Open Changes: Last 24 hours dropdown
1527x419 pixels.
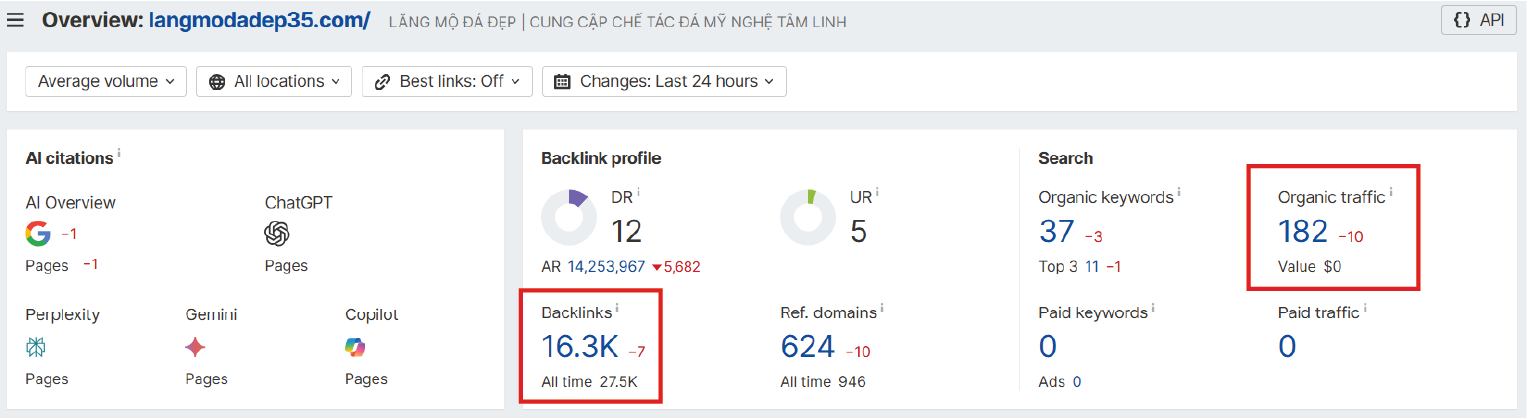click(x=664, y=82)
